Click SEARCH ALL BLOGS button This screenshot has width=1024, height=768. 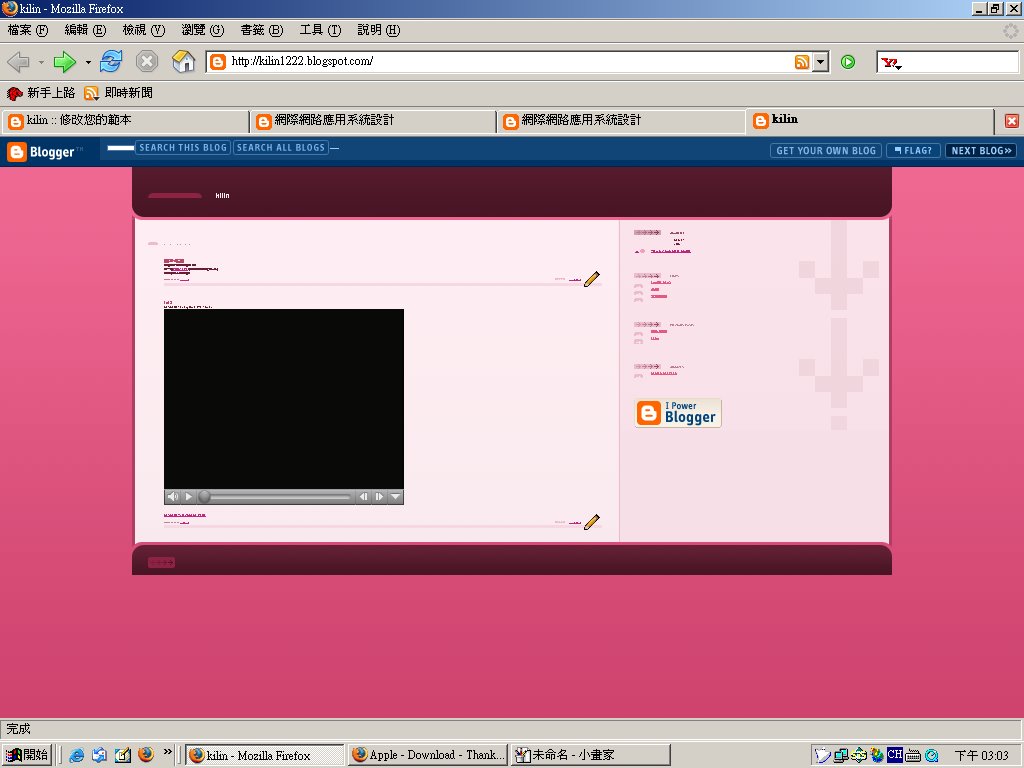pyautogui.click(x=281, y=148)
